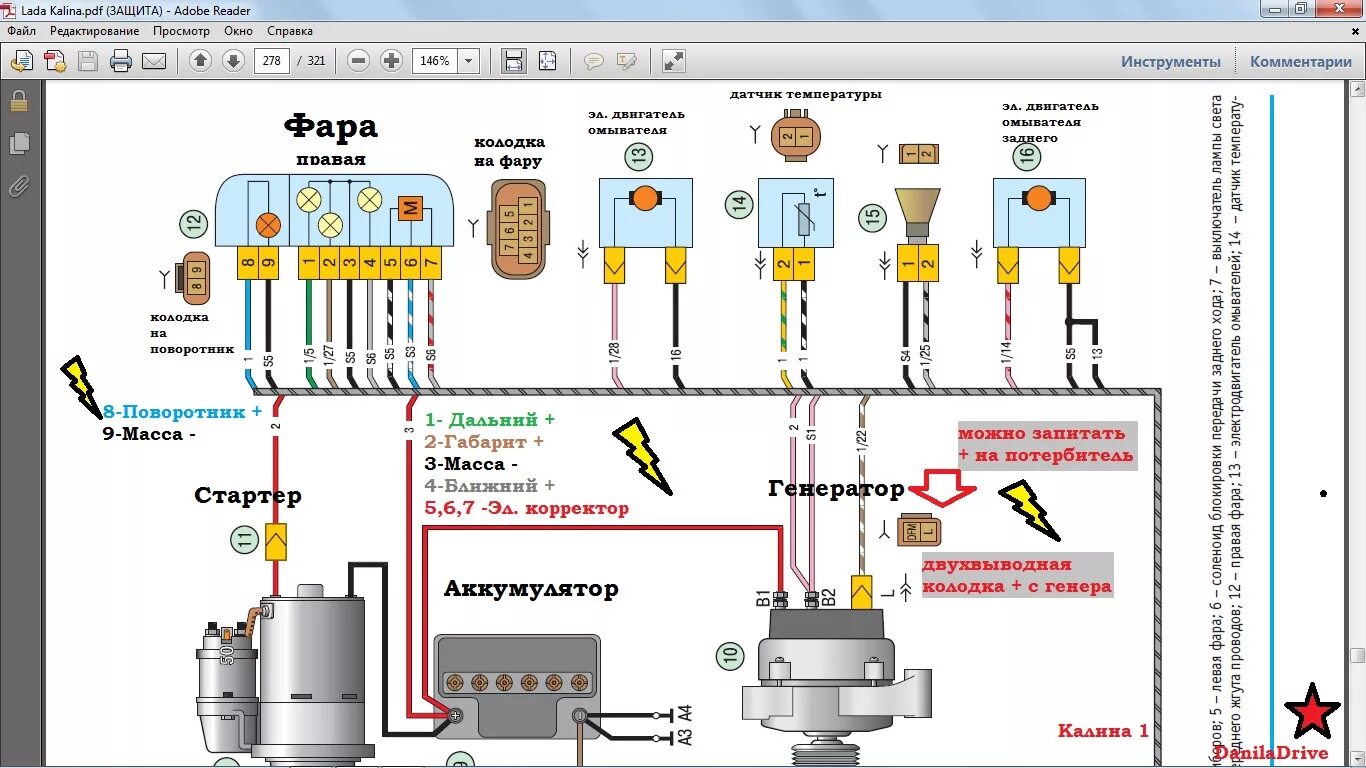This screenshot has width=1366, height=768.
Task: Click the 'Фара' heading text
Action: click(x=331, y=126)
